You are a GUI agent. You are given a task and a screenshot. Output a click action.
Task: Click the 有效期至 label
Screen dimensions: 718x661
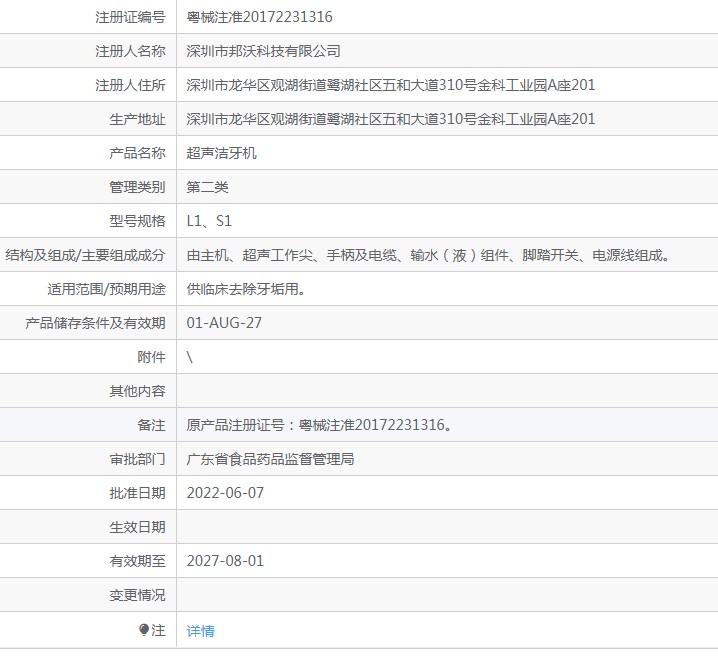(137, 561)
